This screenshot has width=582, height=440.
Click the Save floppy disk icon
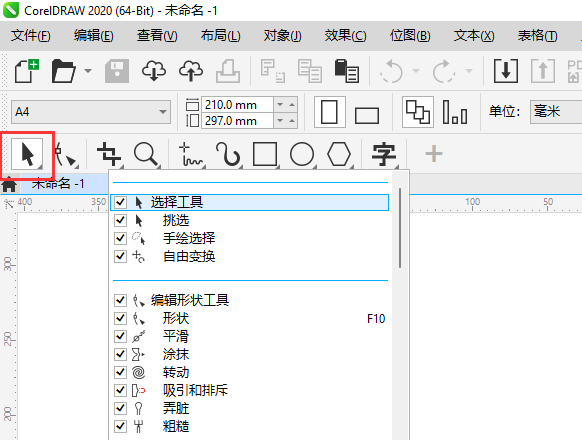pyautogui.click(x=117, y=71)
